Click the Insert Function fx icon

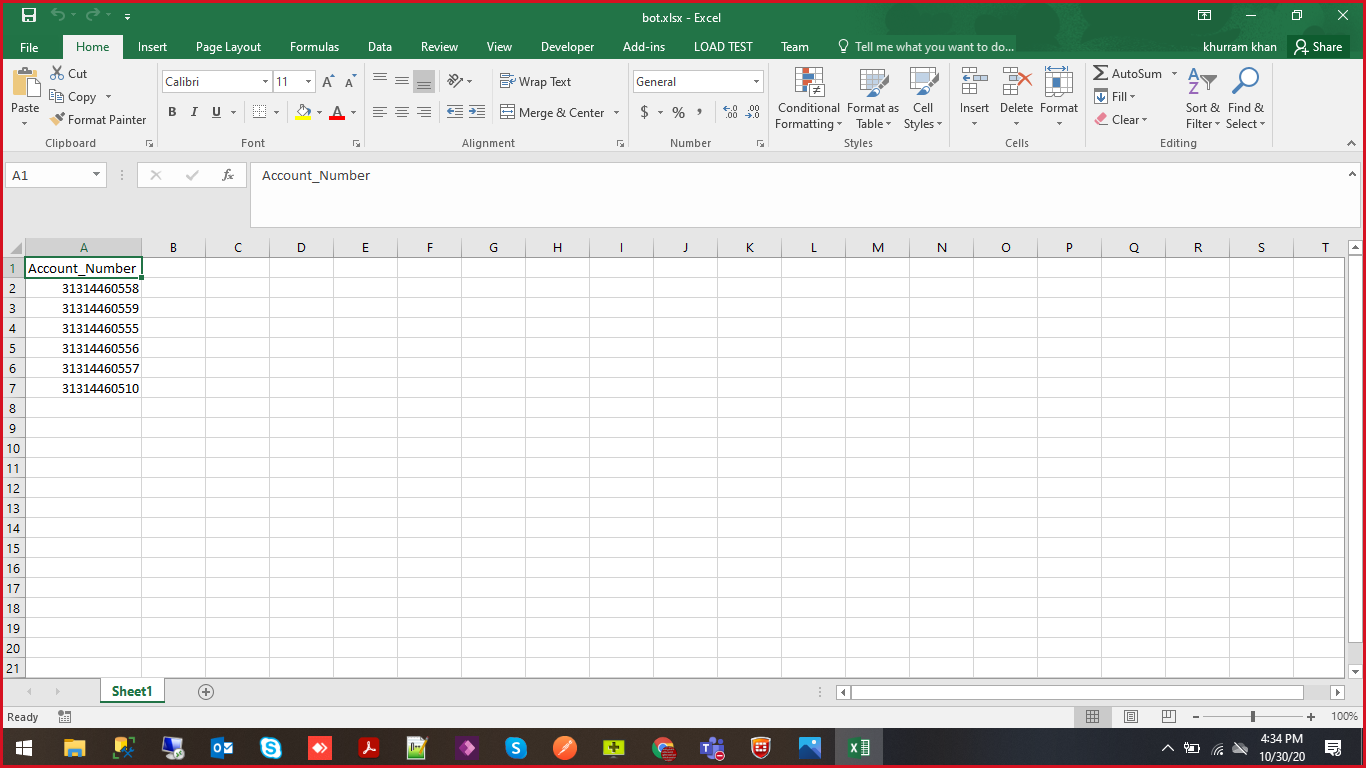coord(228,176)
